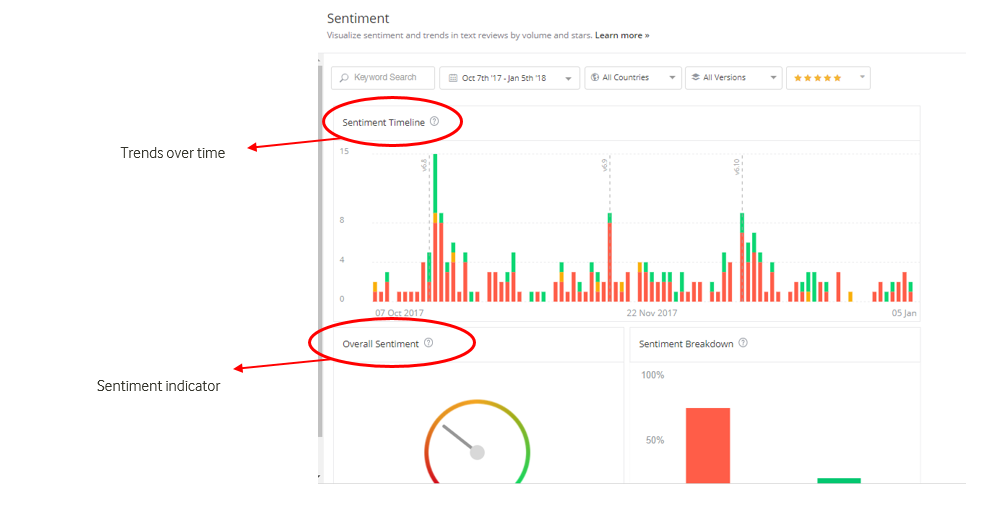The height and width of the screenshot is (513, 996).
Task: Expand the All Versions dropdown
Action: point(733,77)
